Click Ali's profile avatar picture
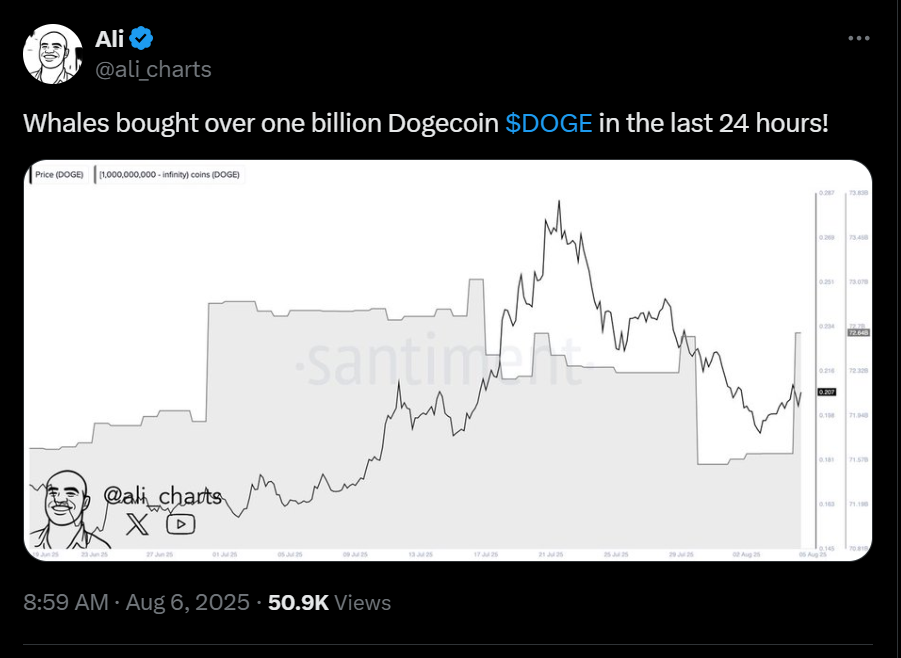 click(53, 54)
